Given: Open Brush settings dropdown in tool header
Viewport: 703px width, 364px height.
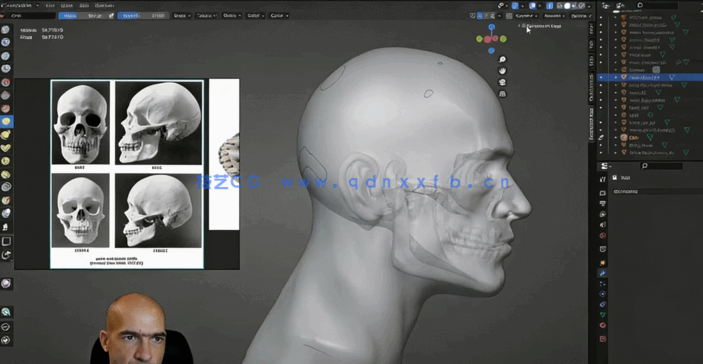Looking at the screenshot, I should [182, 15].
